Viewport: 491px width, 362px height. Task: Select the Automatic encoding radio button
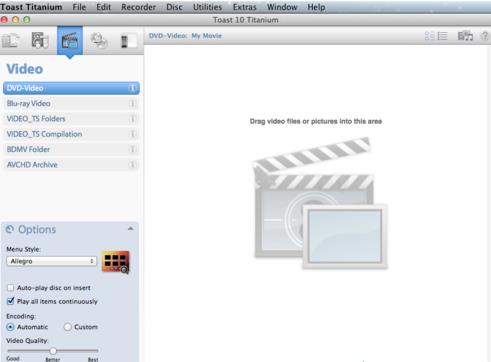[x=11, y=327]
